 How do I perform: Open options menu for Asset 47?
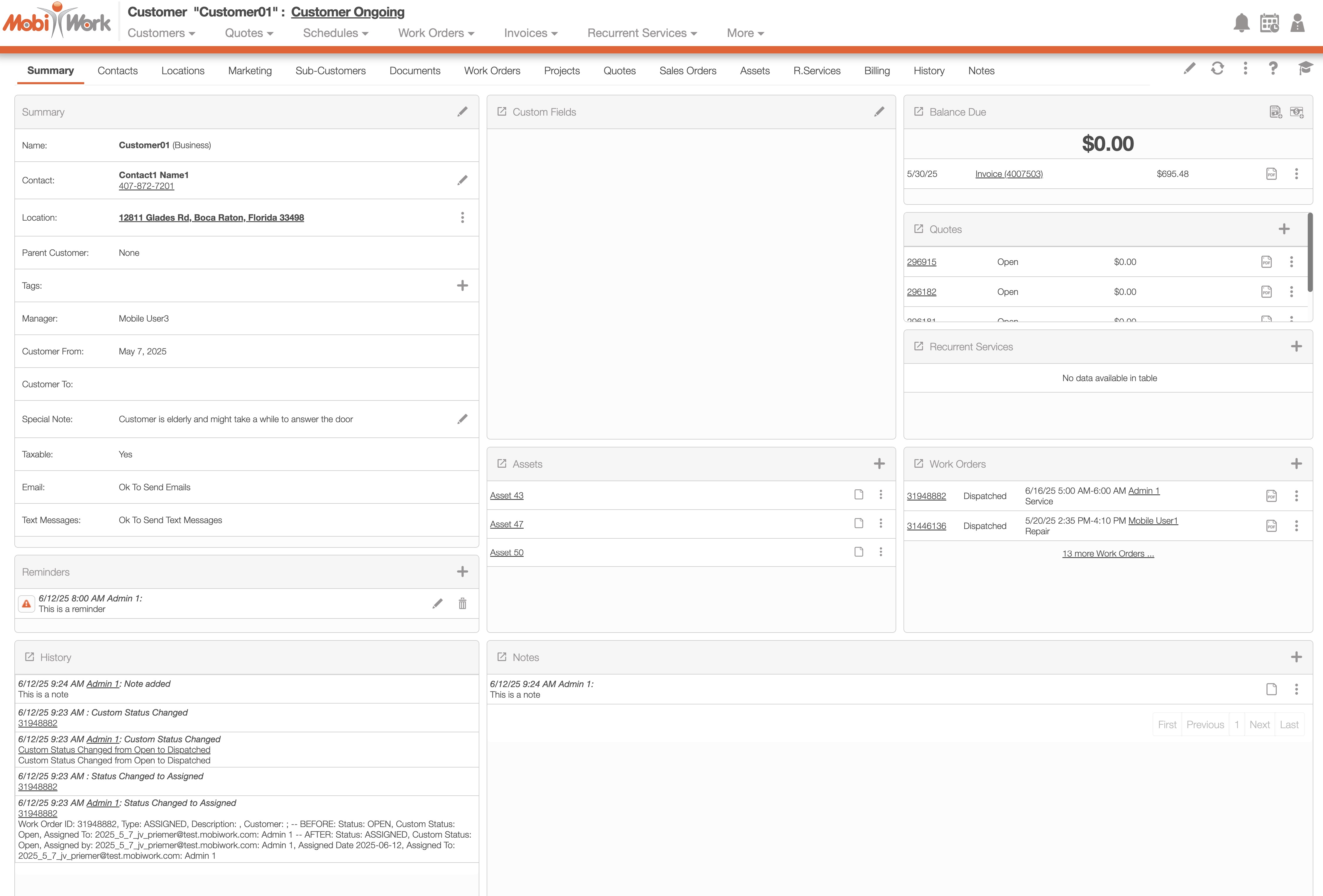pyautogui.click(x=881, y=523)
